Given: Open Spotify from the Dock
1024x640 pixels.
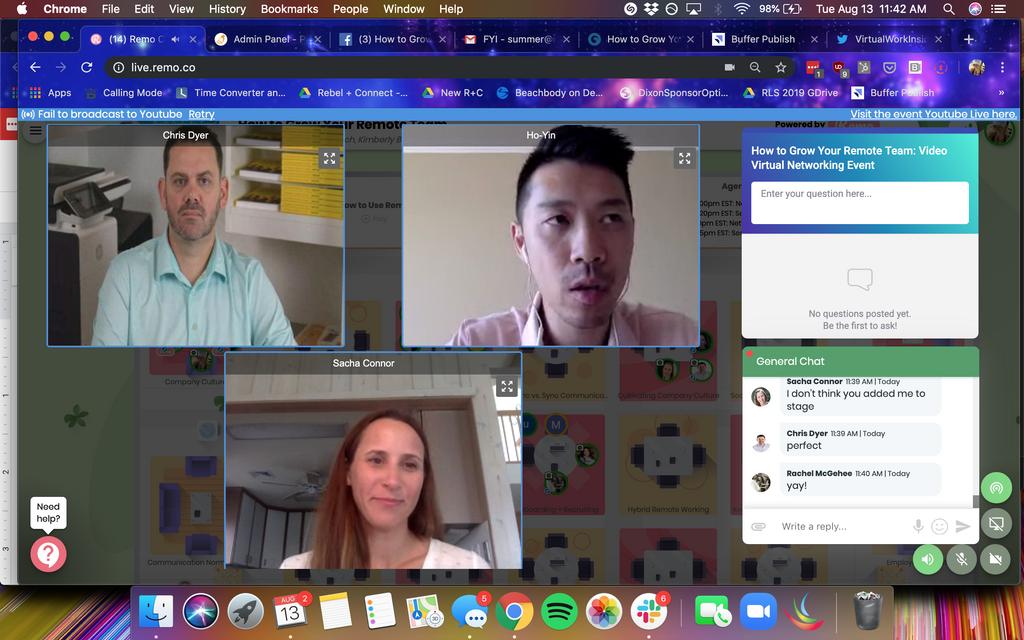Looking at the screenshot, I should pos(560,612).
